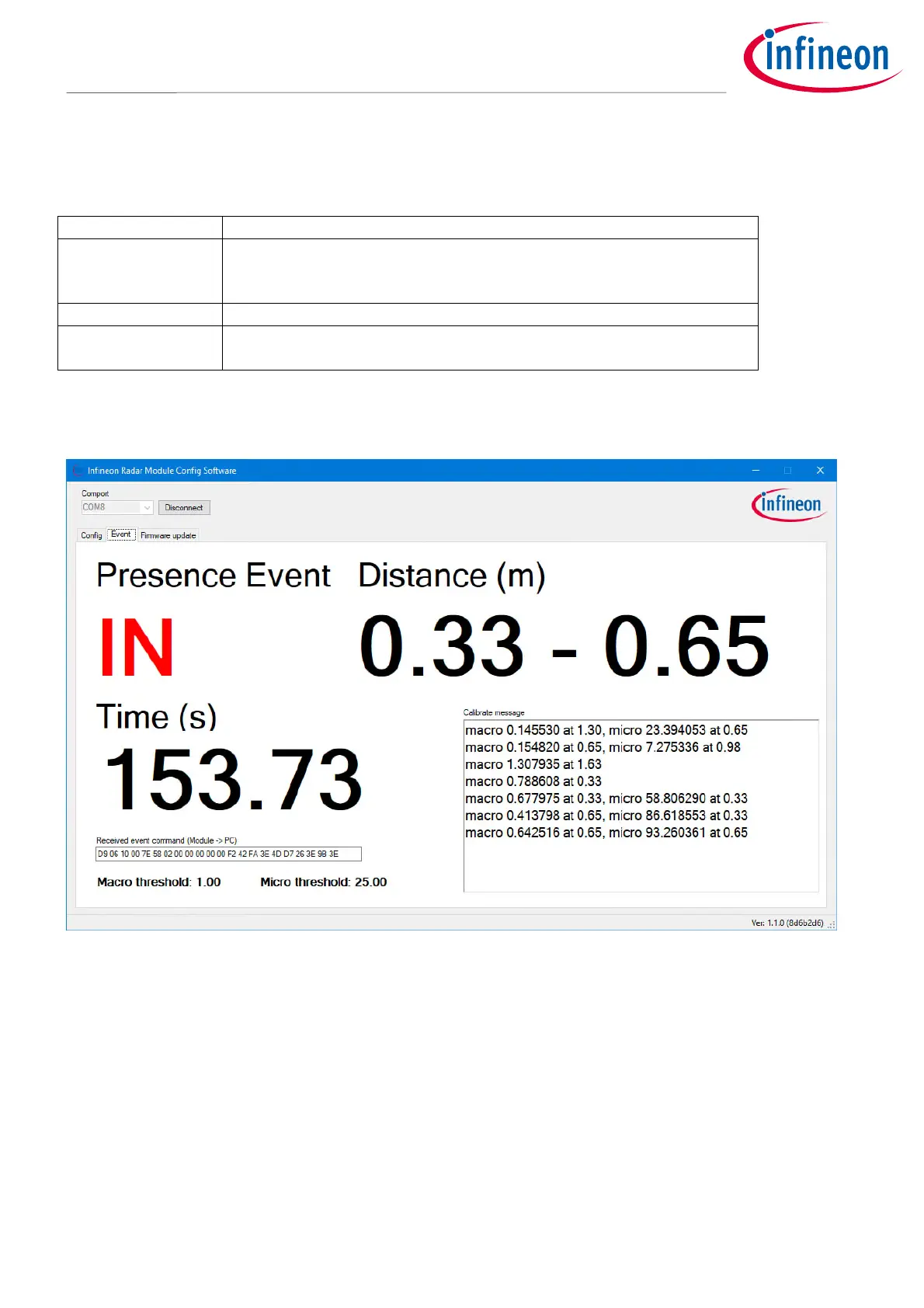Image resolution: width=924 pixels, height=1308 pixels.
Task: Click log line with 'micro 86.618553 at 0.33'
Action: (606, 816)
